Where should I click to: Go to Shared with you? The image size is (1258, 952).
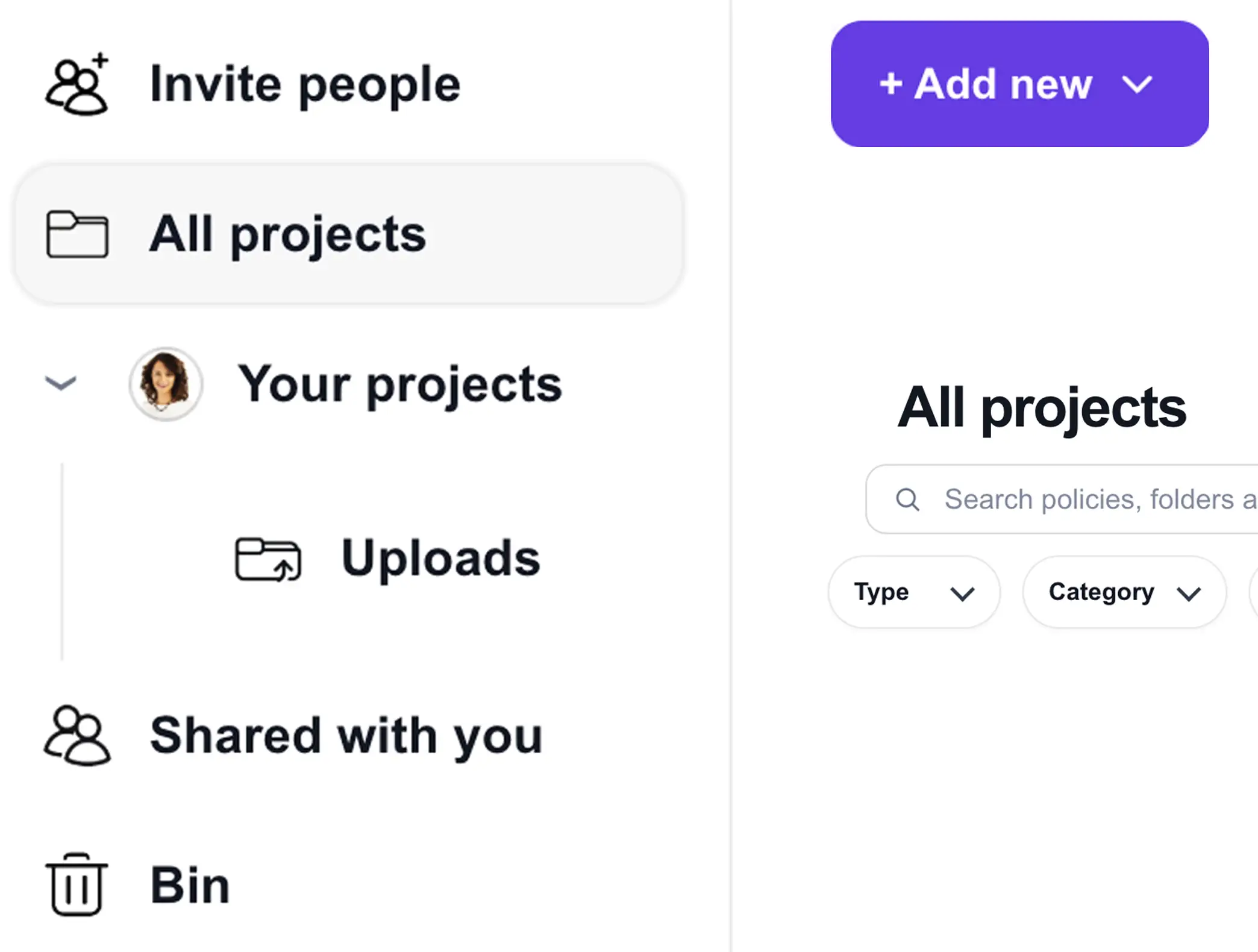click(x=346, y=736)
